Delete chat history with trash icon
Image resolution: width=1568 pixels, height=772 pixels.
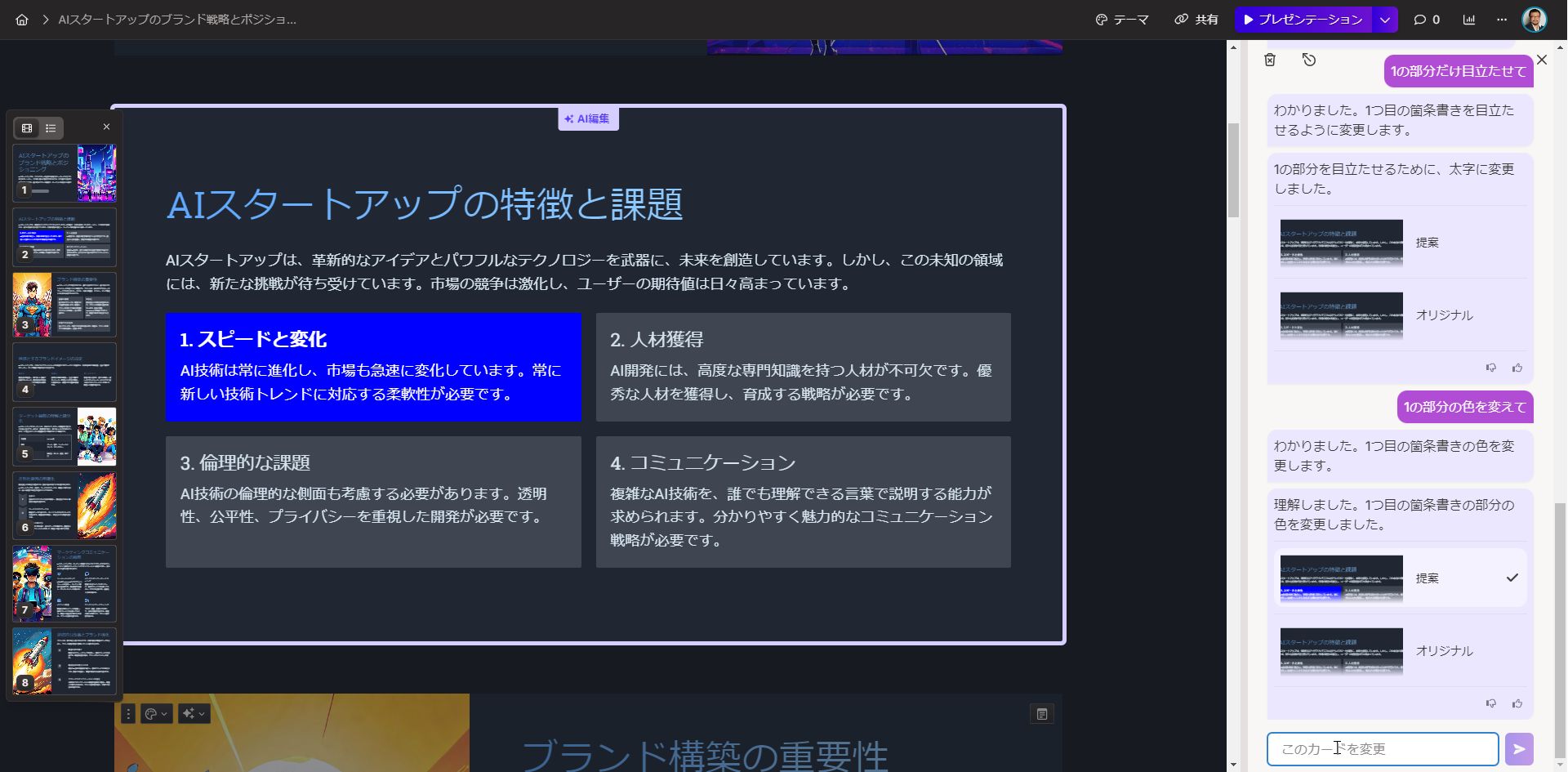pyautogui.click(x=1270, y=60)
